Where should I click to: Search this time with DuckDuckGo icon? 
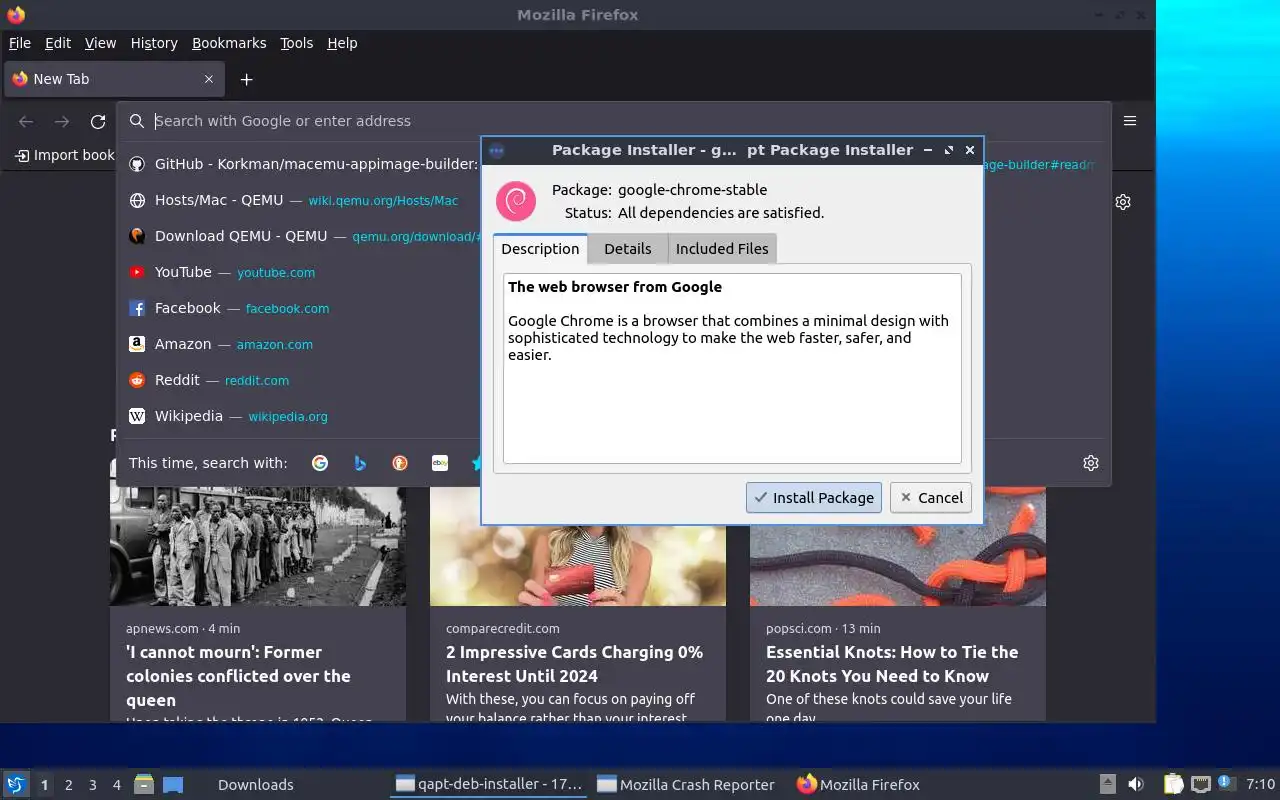coord(400,463)
